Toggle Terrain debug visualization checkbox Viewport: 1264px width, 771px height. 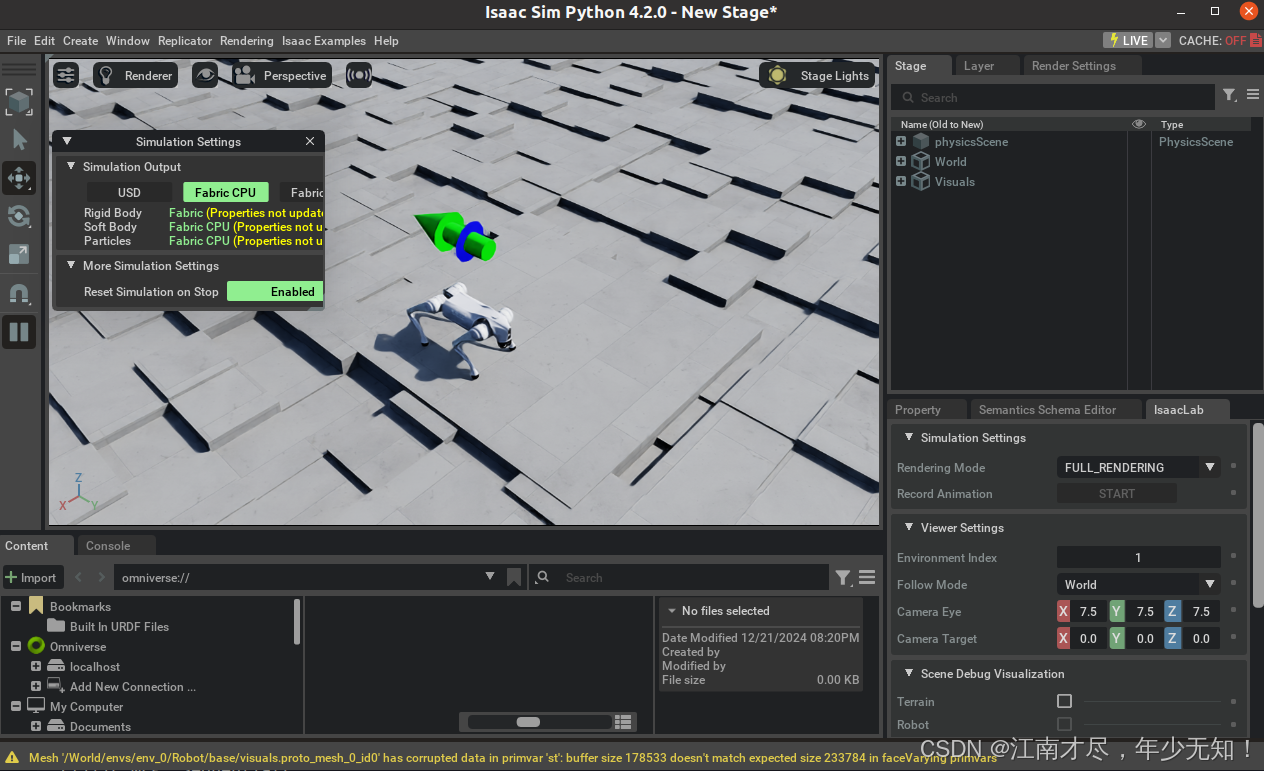pos(1064,702)
